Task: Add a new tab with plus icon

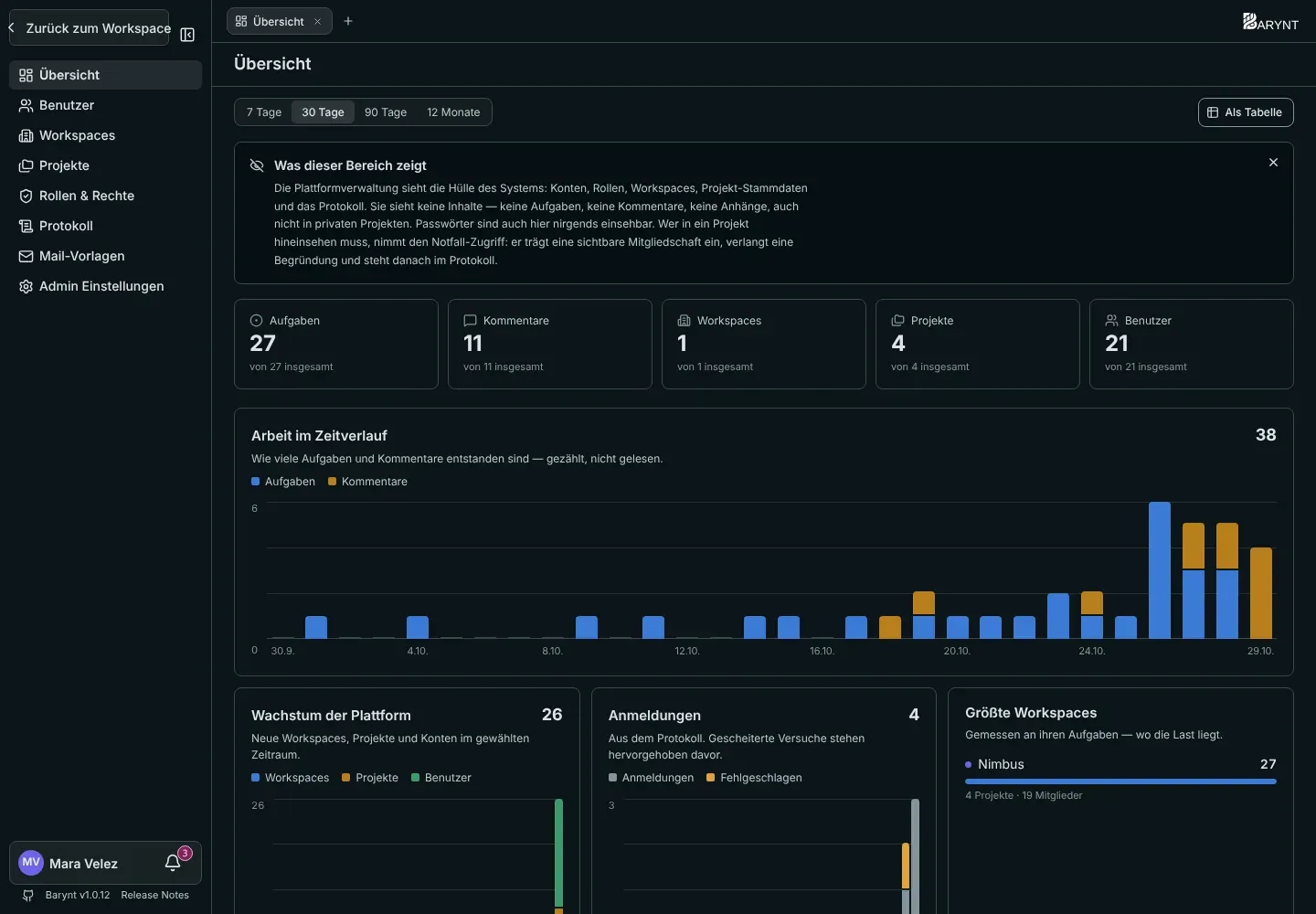Action: (x=348, y=21)
